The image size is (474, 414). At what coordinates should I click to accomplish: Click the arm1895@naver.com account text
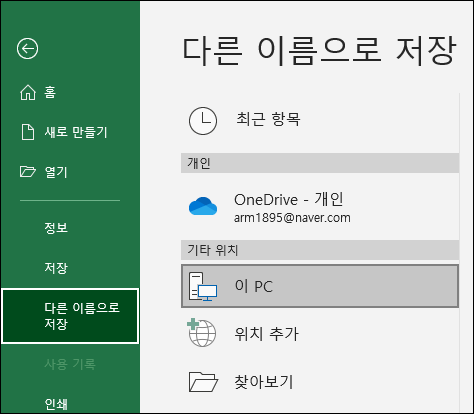292,218
